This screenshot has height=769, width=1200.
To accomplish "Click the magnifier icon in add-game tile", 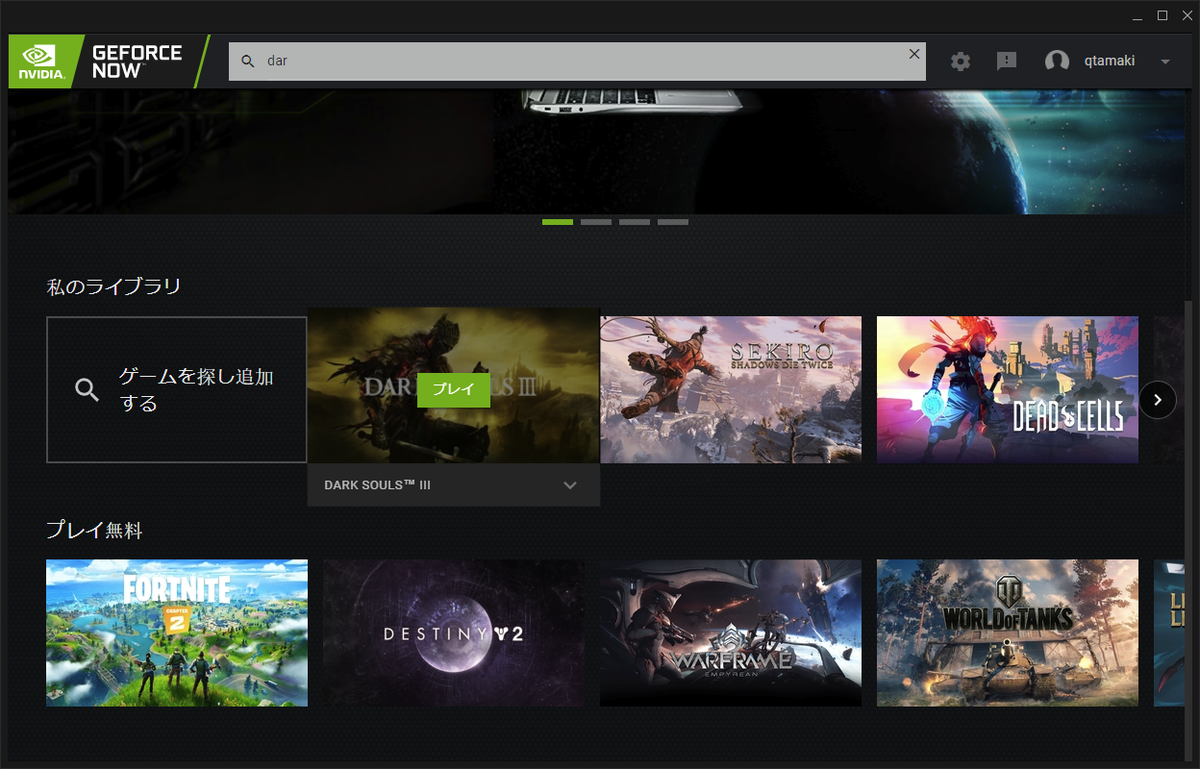I will pyautogui.click(x=88, y=390).
